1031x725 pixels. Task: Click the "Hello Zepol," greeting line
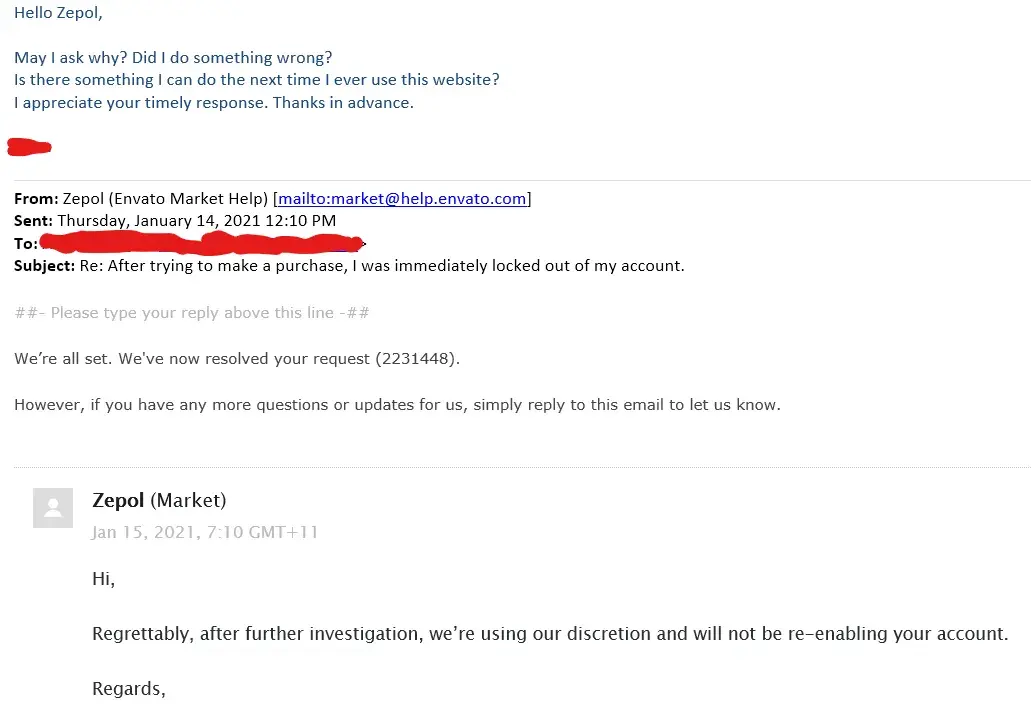tap(58, 14)
